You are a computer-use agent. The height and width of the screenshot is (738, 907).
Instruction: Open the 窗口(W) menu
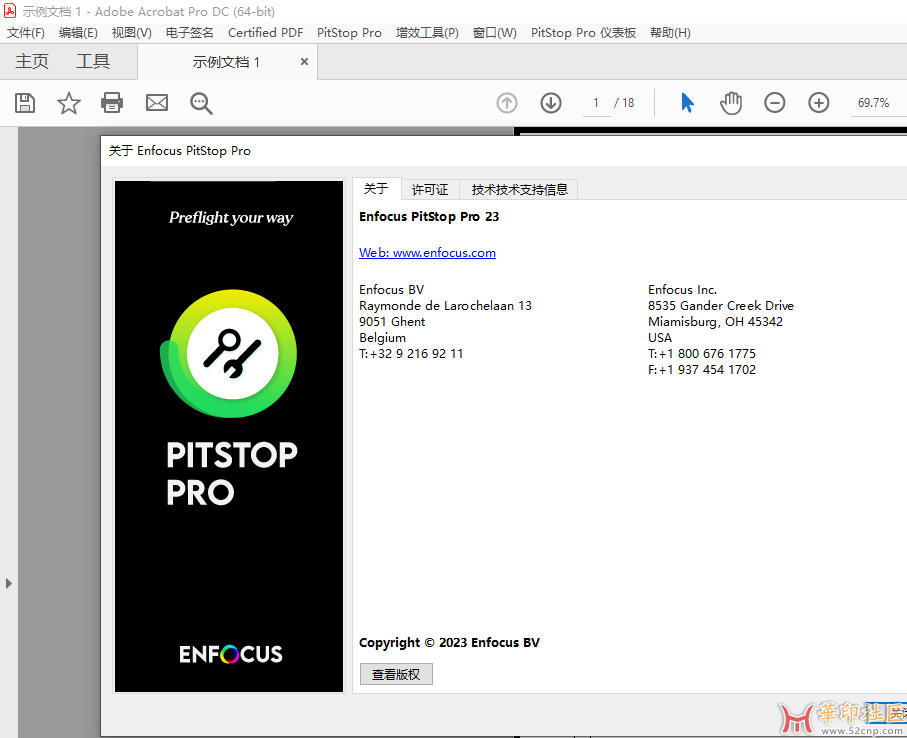point(495,33)
